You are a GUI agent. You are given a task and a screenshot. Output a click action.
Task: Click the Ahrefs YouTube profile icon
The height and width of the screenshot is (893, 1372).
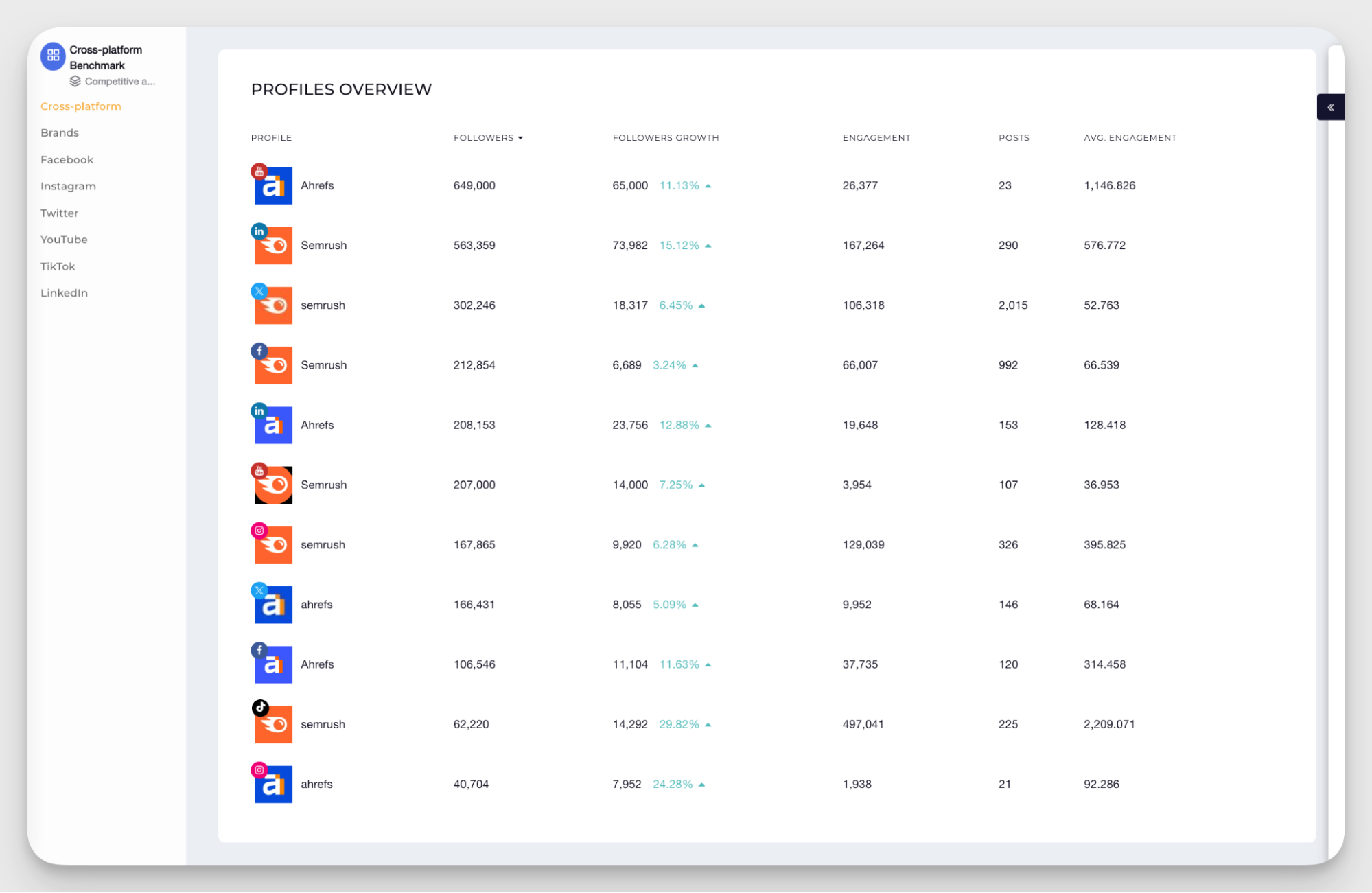tap(272, 185)
